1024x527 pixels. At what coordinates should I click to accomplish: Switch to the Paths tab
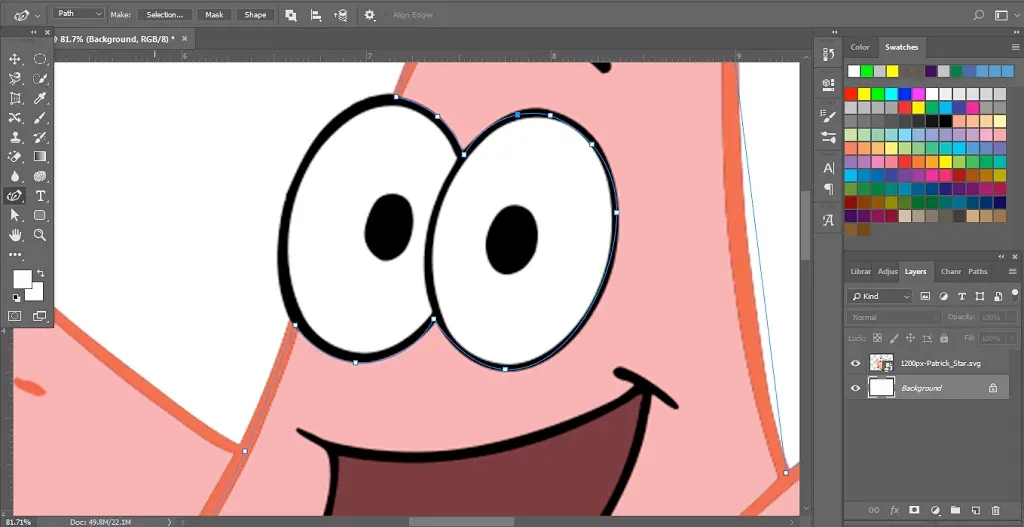click(978, 272)
